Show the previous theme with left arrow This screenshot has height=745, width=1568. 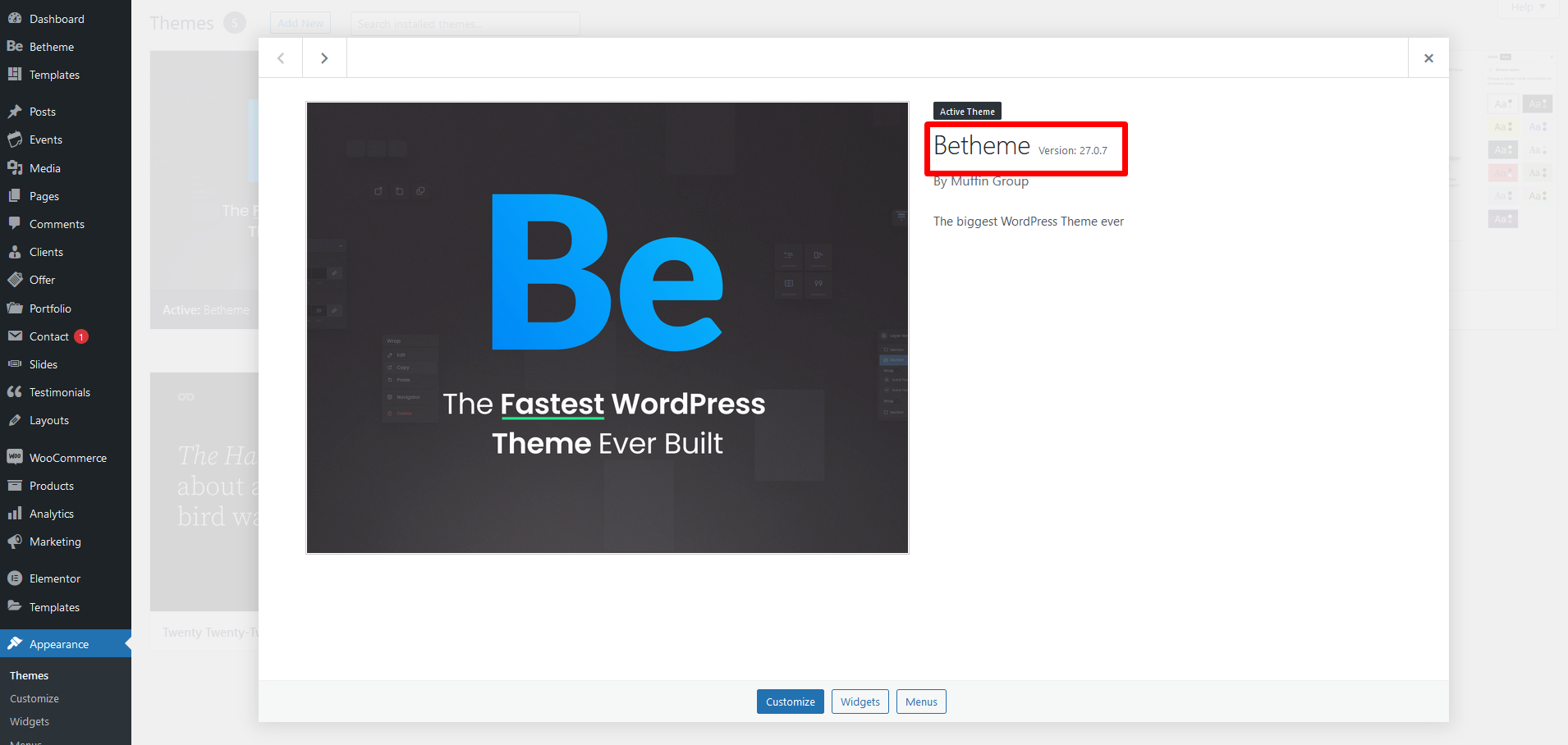281,57
